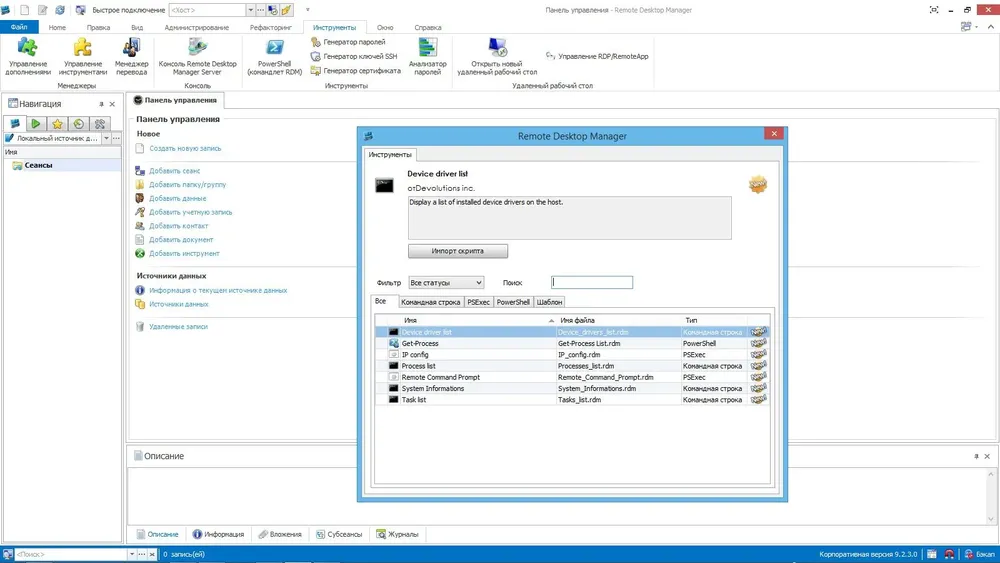This screenshot has width=1000, height=563.
Task: Switch to the Администрирование ribbon tab
Action: click(196, 27)
